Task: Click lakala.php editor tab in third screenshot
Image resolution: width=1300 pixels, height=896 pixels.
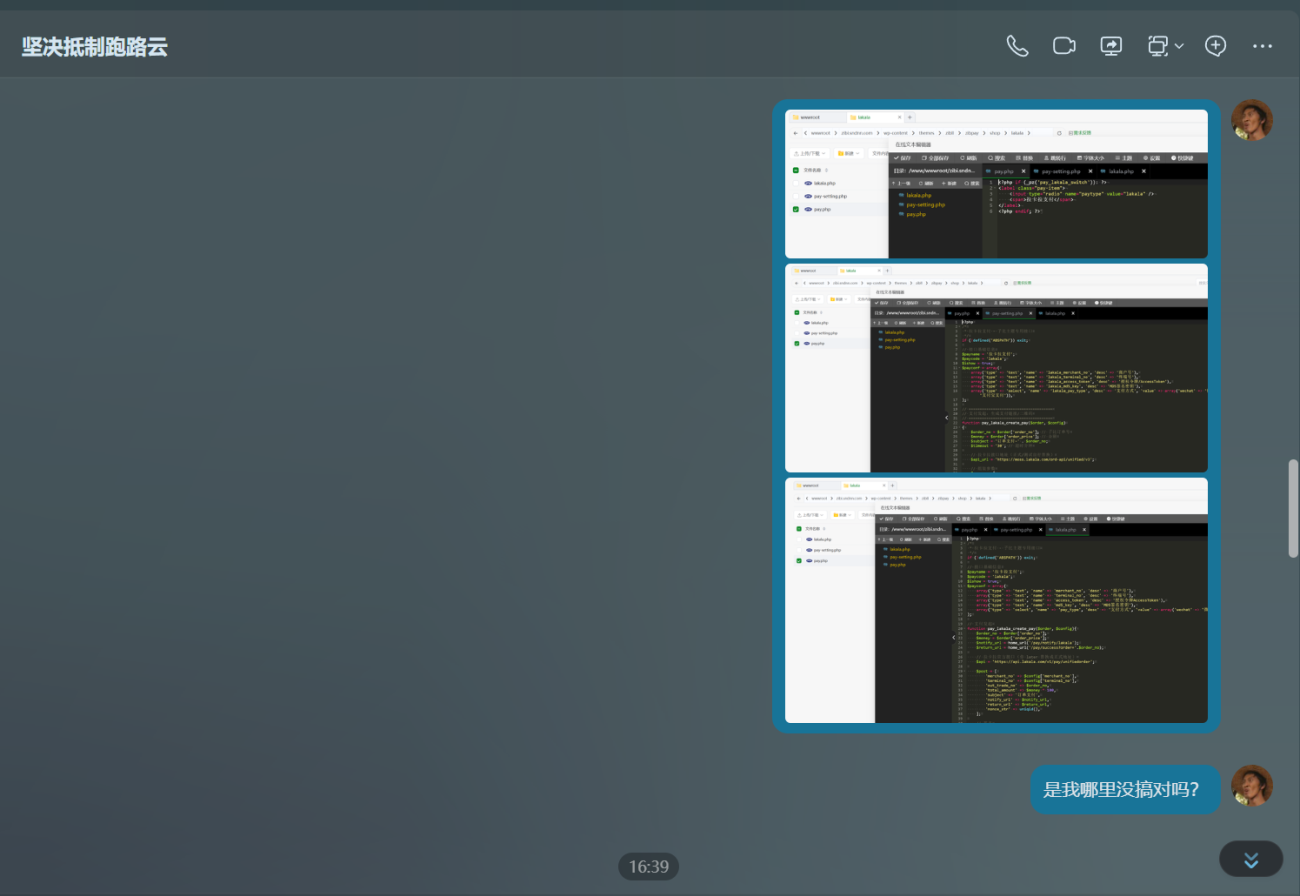Action: click(1063, 530)
